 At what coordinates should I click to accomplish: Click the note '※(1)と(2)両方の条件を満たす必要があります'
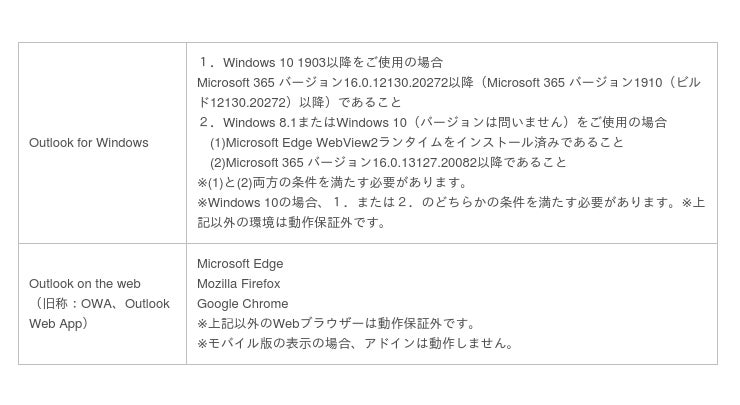tap(332, 183)
